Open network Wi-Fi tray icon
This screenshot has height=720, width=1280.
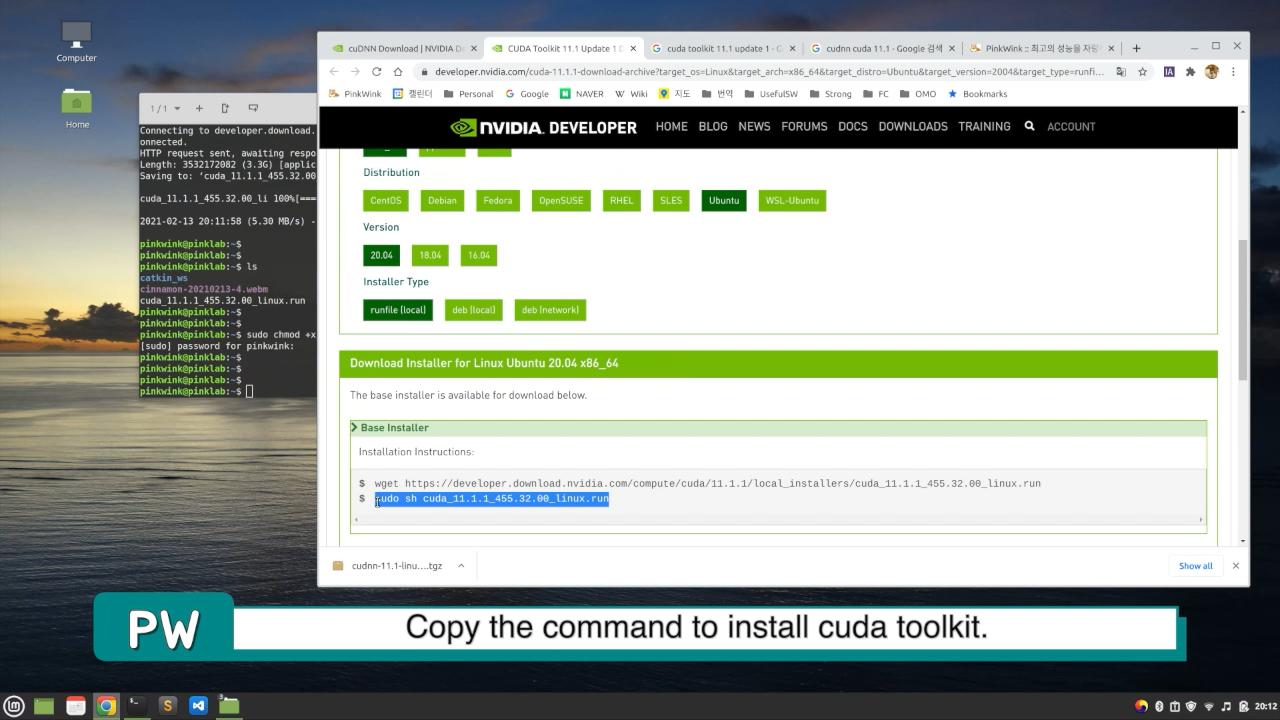pyautogui.click(x=1209, y=706)
